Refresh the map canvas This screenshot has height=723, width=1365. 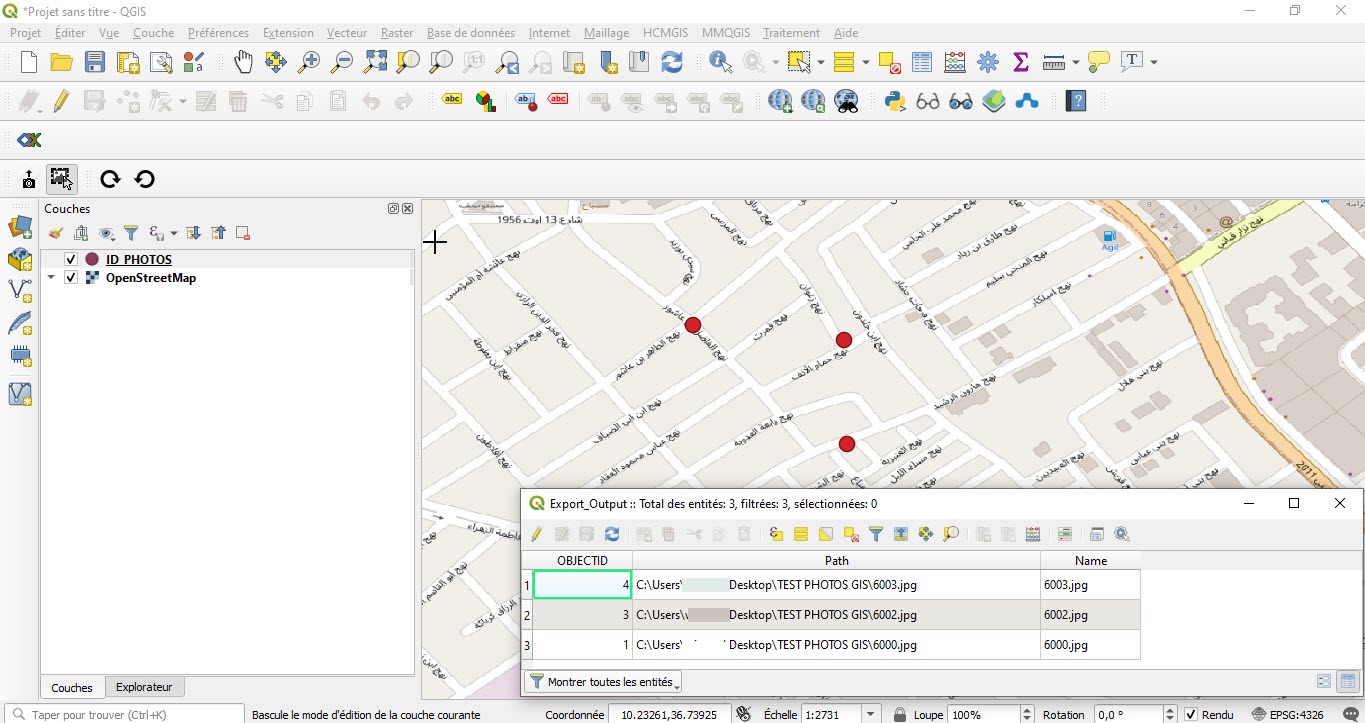tap(672, 62)
